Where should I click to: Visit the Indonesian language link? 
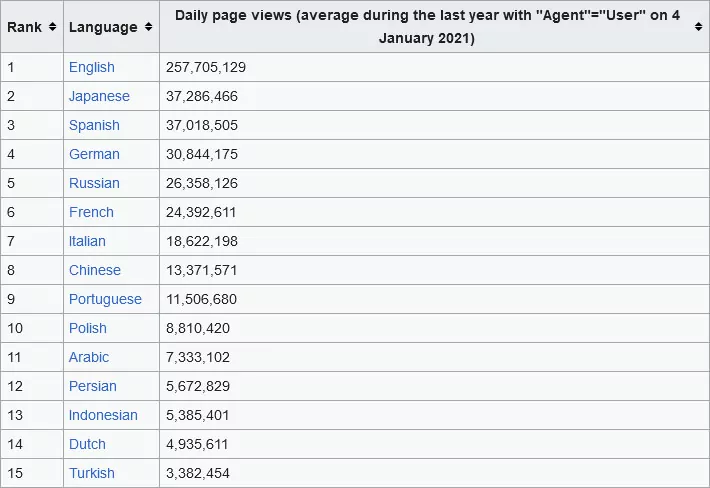[x=103, y=415]
